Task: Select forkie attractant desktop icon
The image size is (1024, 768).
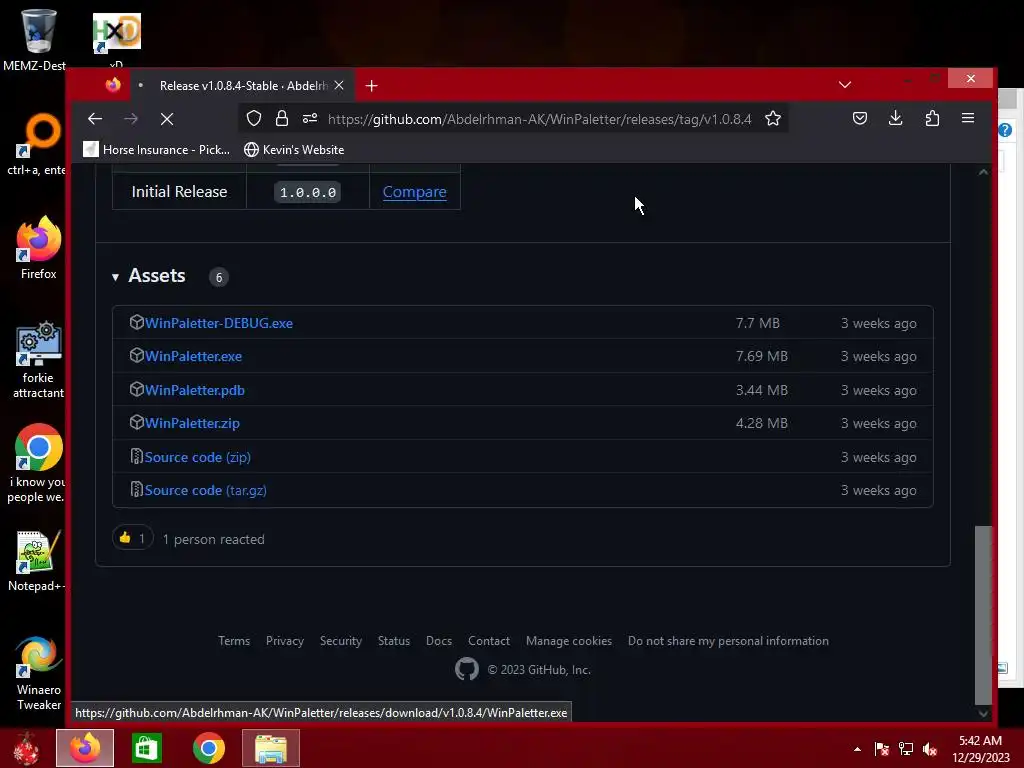Action: (x=39, y=360)
